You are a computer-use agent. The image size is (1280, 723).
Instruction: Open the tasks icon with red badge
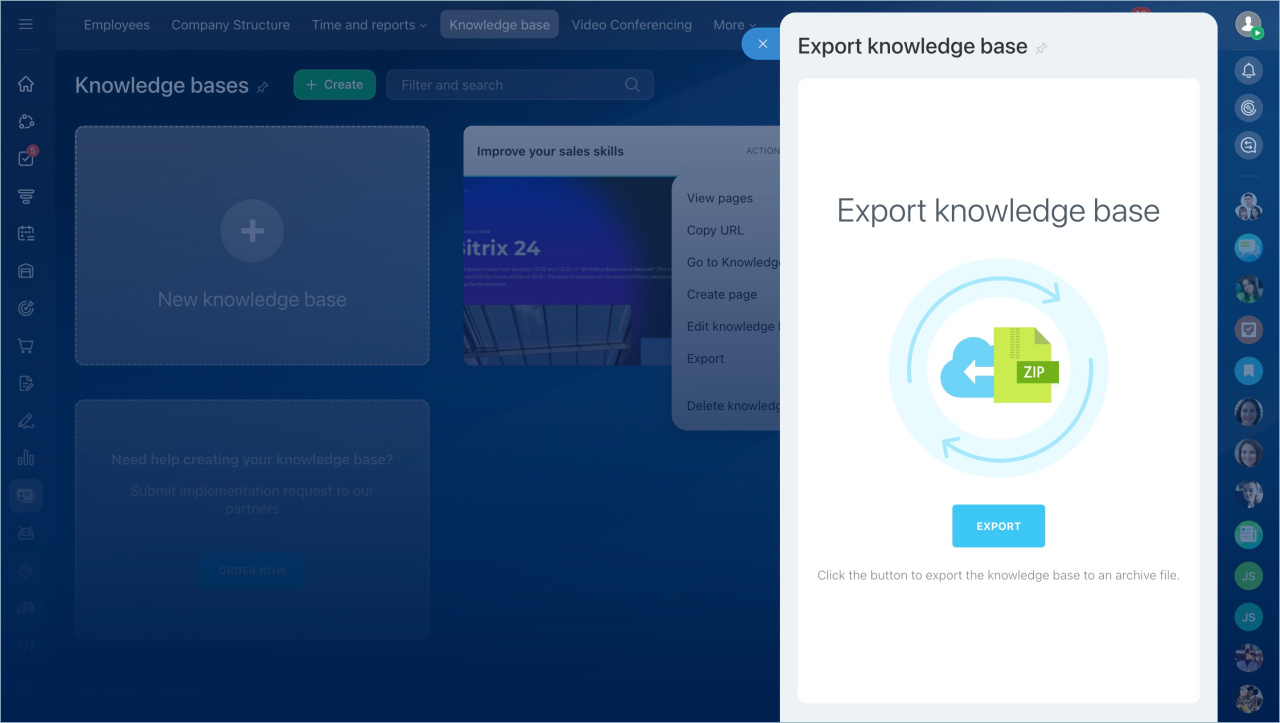tap(26, 158)
